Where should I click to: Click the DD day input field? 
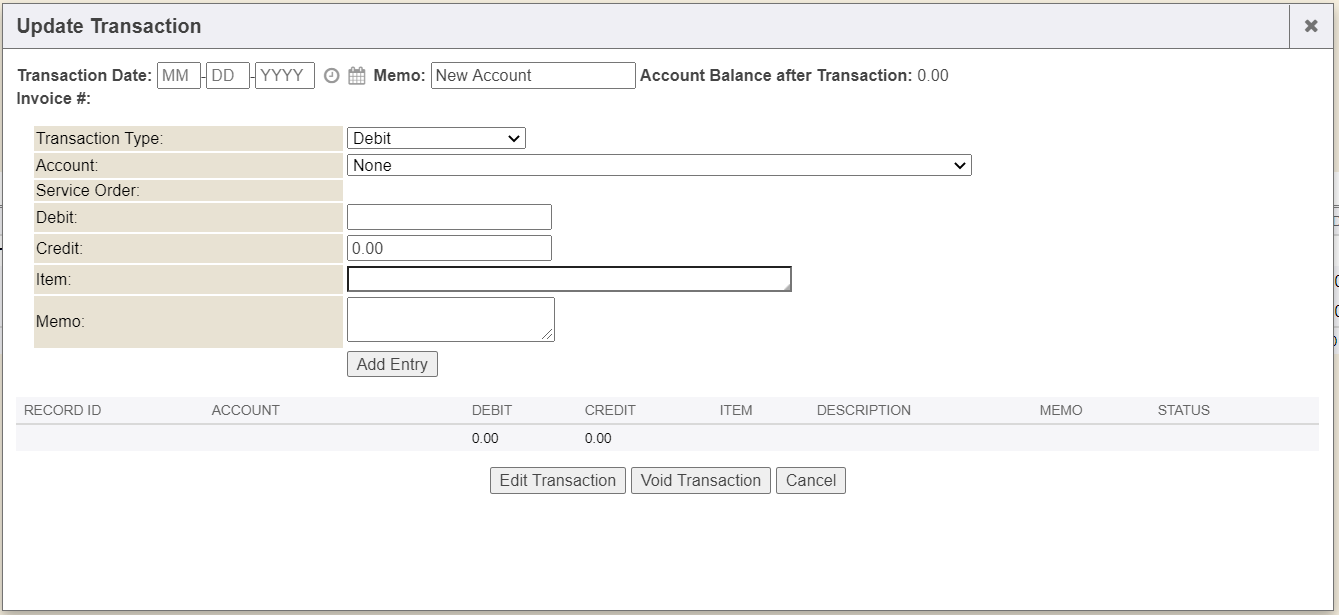point(228,76)
